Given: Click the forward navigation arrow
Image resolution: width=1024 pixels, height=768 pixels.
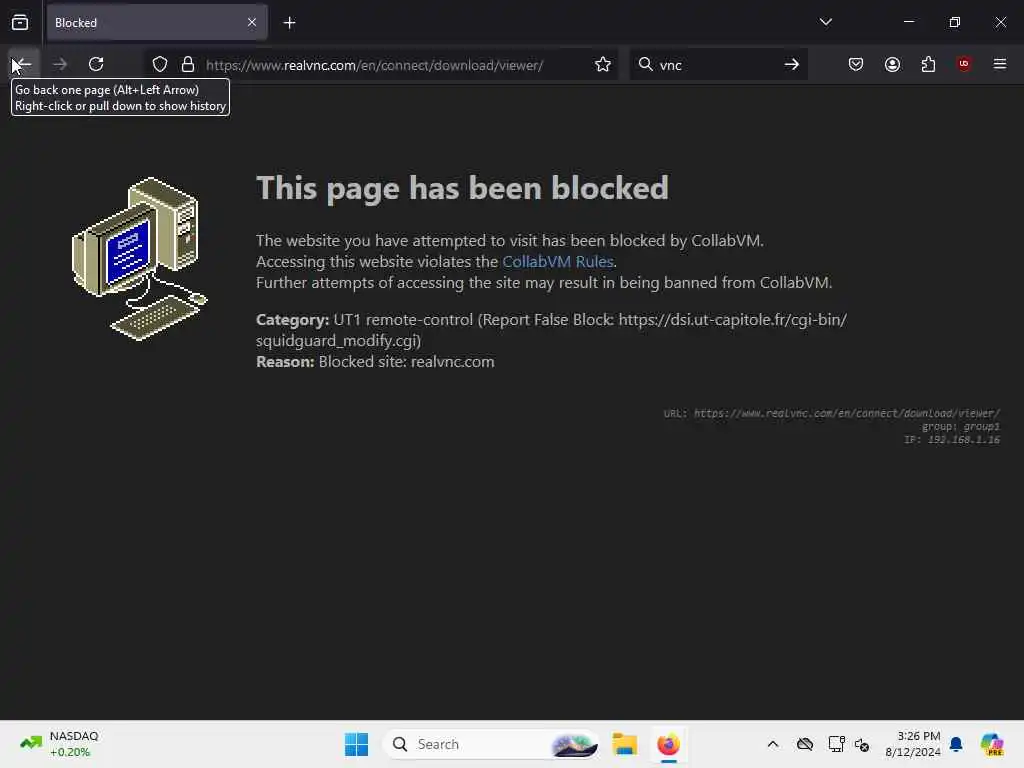Looking at the screenshot, I should point(60,64).
